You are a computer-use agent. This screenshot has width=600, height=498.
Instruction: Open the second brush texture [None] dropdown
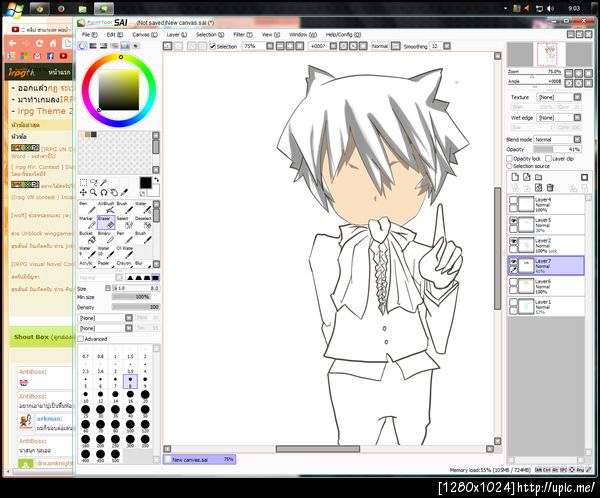pyautogui.click(x=129, y=328)
